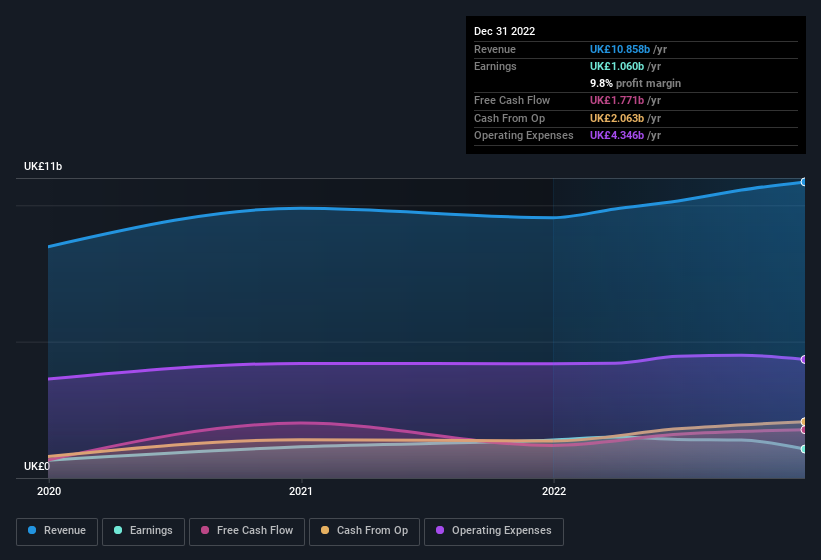Click the UK£4.346b operating expenses value
Screen dimensions: 821x560
coord(617,135)
